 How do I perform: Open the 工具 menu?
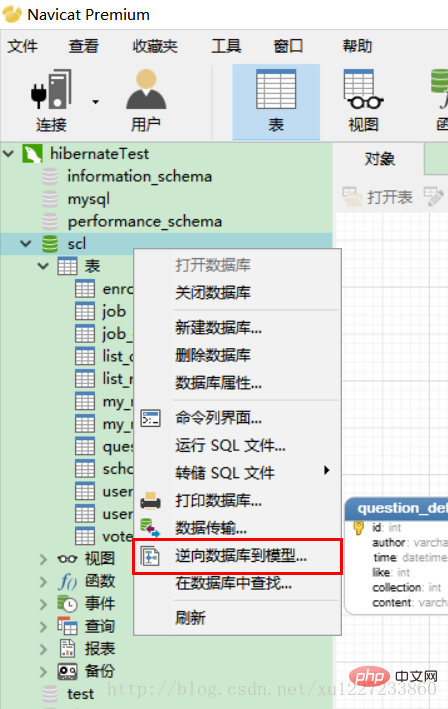[x=226, y=46]
